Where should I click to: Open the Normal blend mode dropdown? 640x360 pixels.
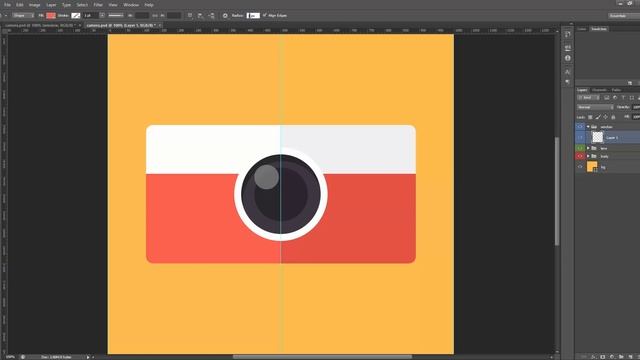(595, 107)
